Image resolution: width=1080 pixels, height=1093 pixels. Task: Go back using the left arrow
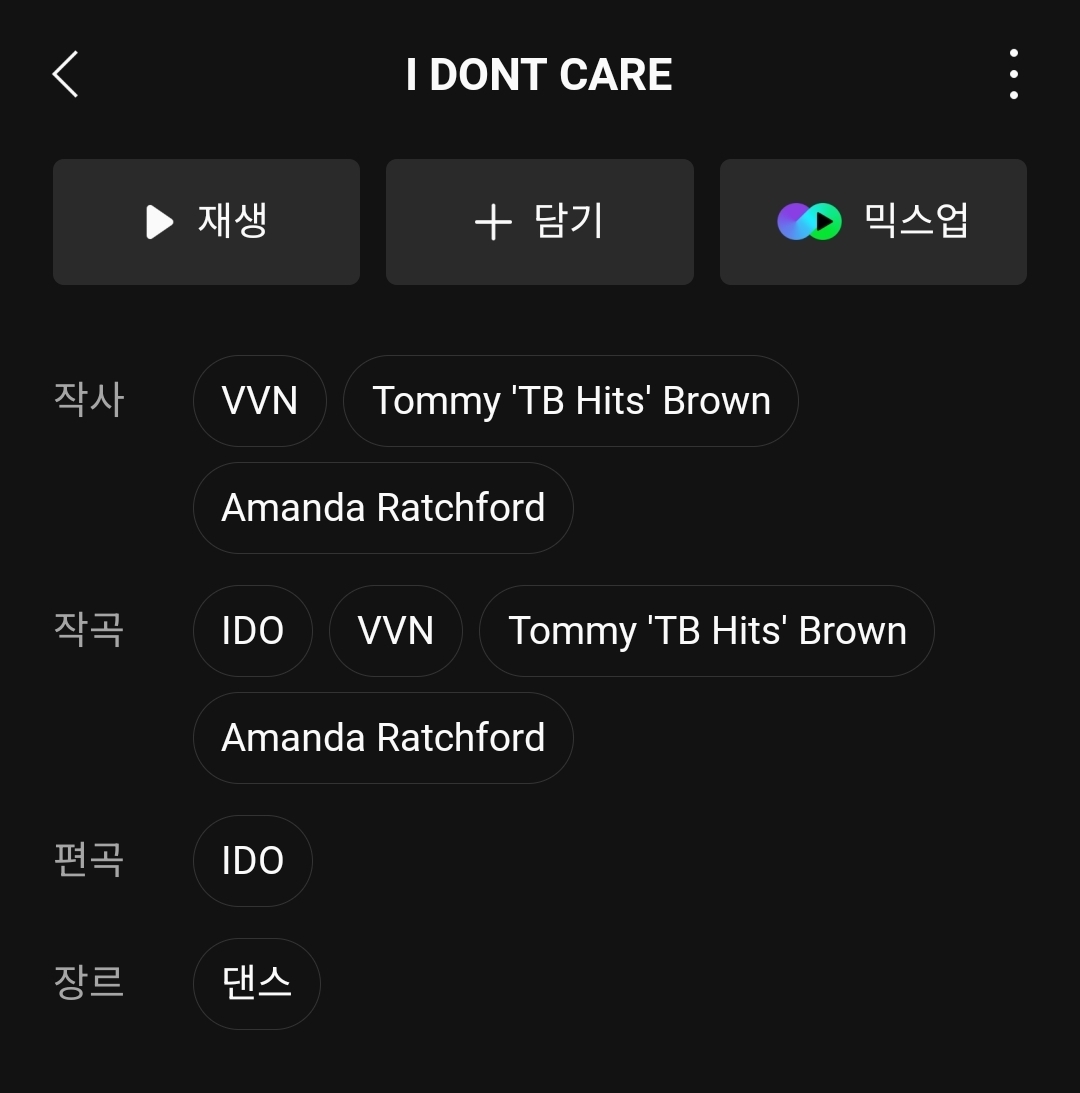pos(66,75)
